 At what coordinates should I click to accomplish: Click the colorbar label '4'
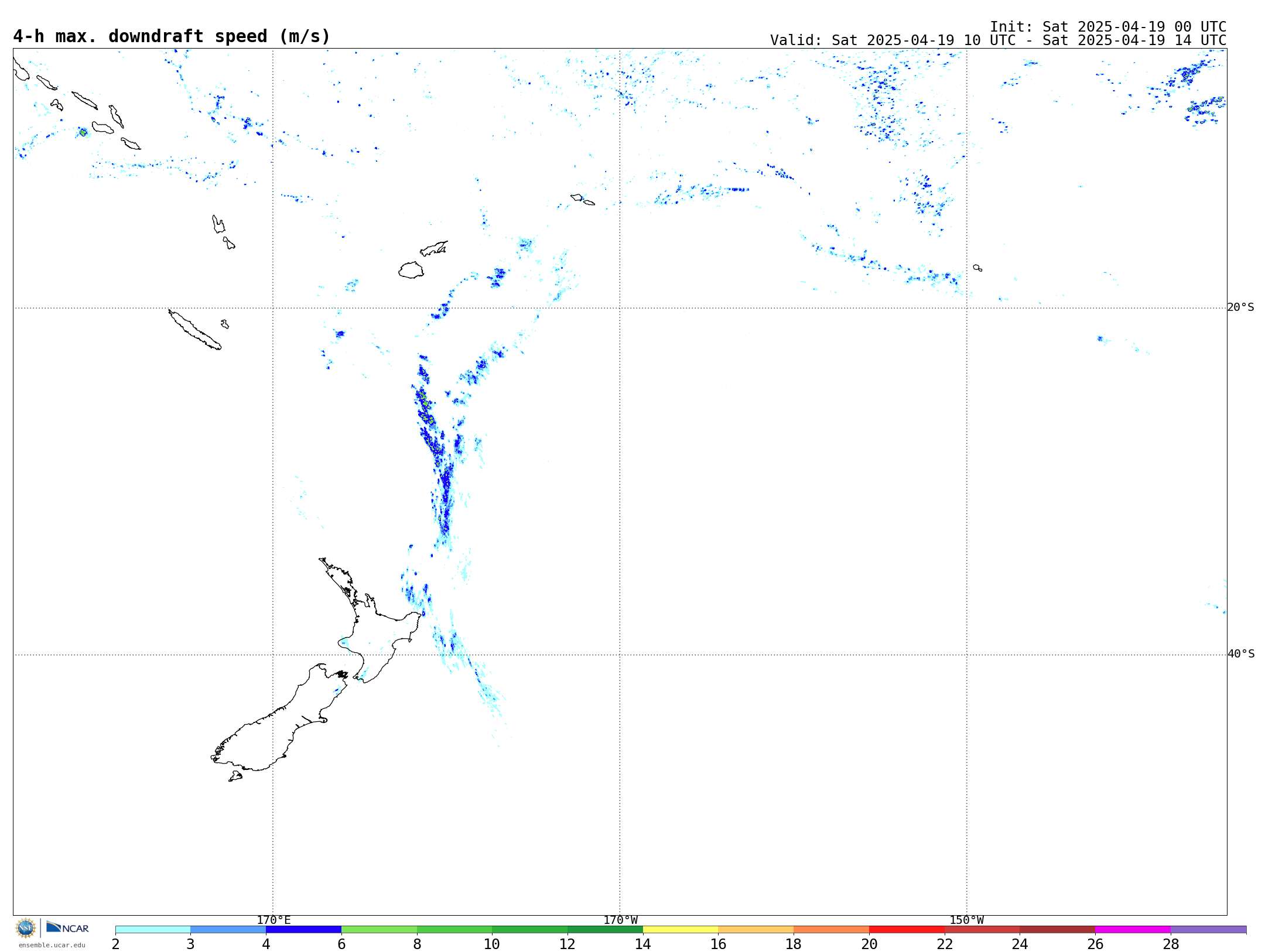click(266, 944)
